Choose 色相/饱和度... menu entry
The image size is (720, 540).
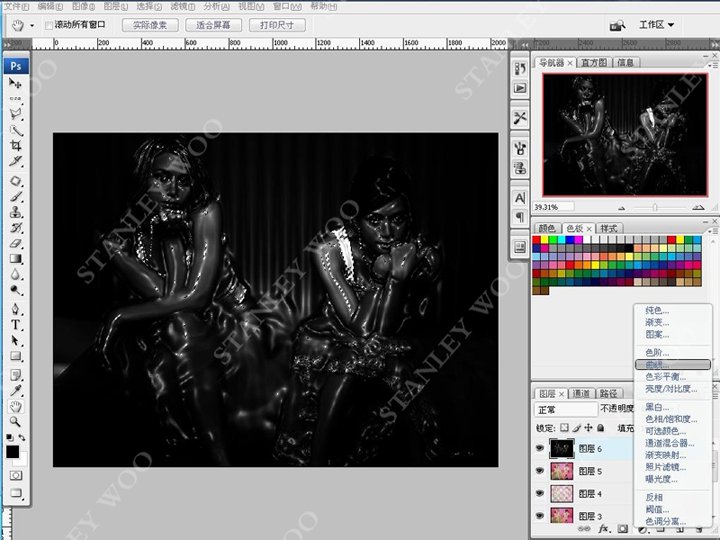(x=671, y=419)
